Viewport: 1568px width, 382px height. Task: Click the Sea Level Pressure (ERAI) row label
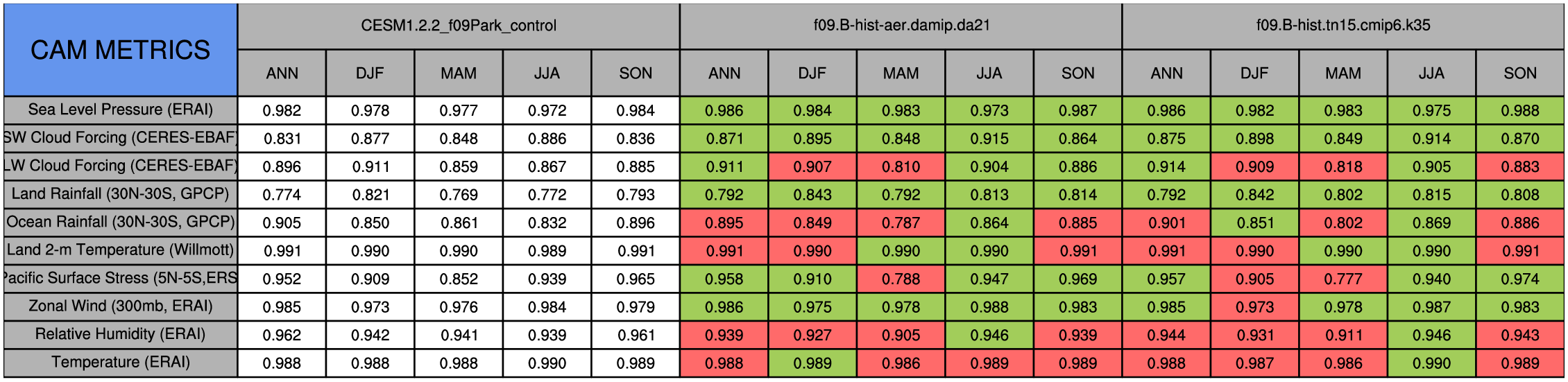pos(120,110)
